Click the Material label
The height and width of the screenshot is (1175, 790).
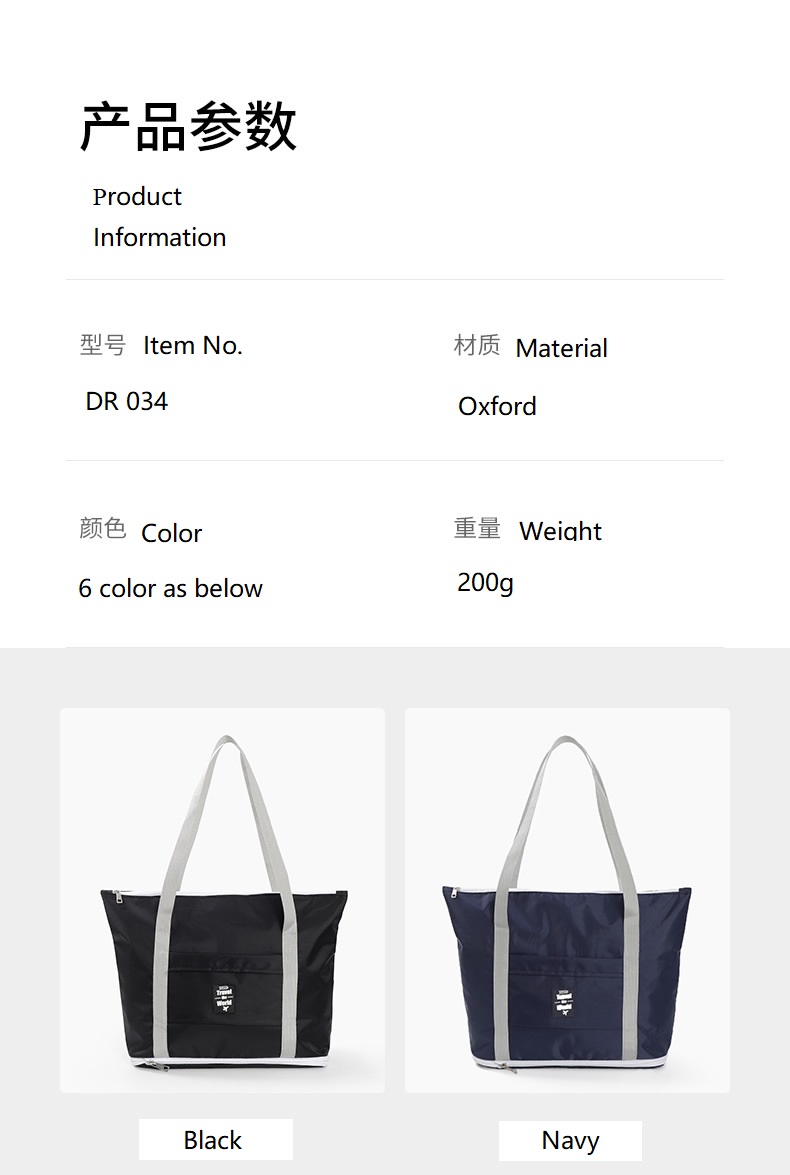(x=561, y=348)
